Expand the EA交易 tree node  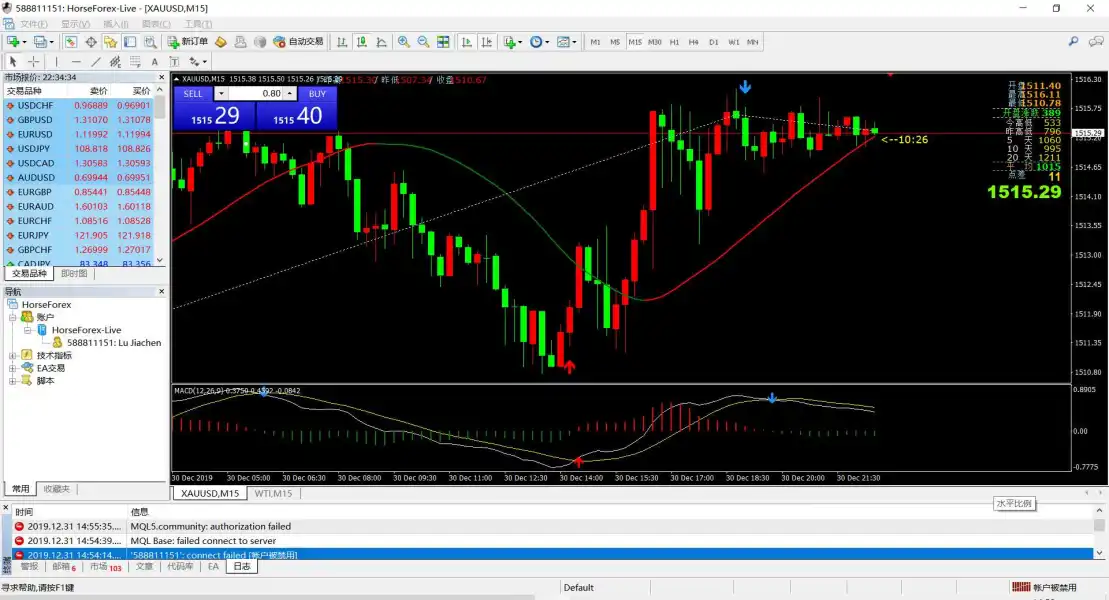point(13,368)
